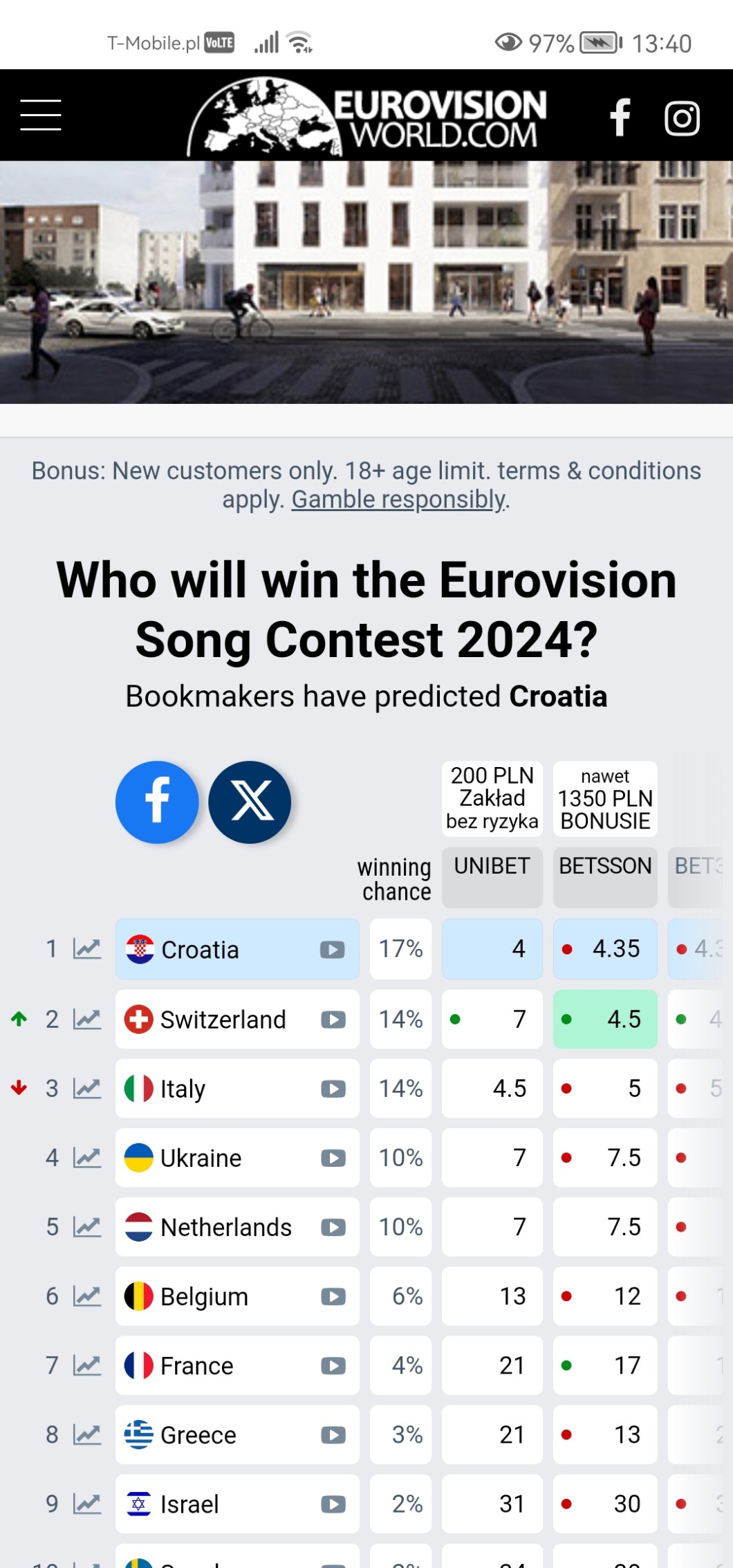Open Instagram page from header icon
This screenshot has height=1568, width=733.
(682, 118)
